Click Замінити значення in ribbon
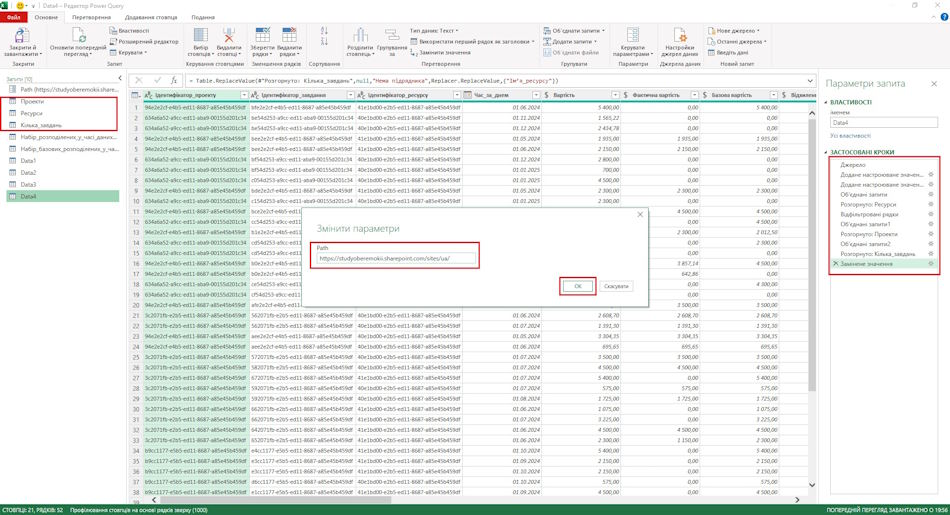 point(440,53)
